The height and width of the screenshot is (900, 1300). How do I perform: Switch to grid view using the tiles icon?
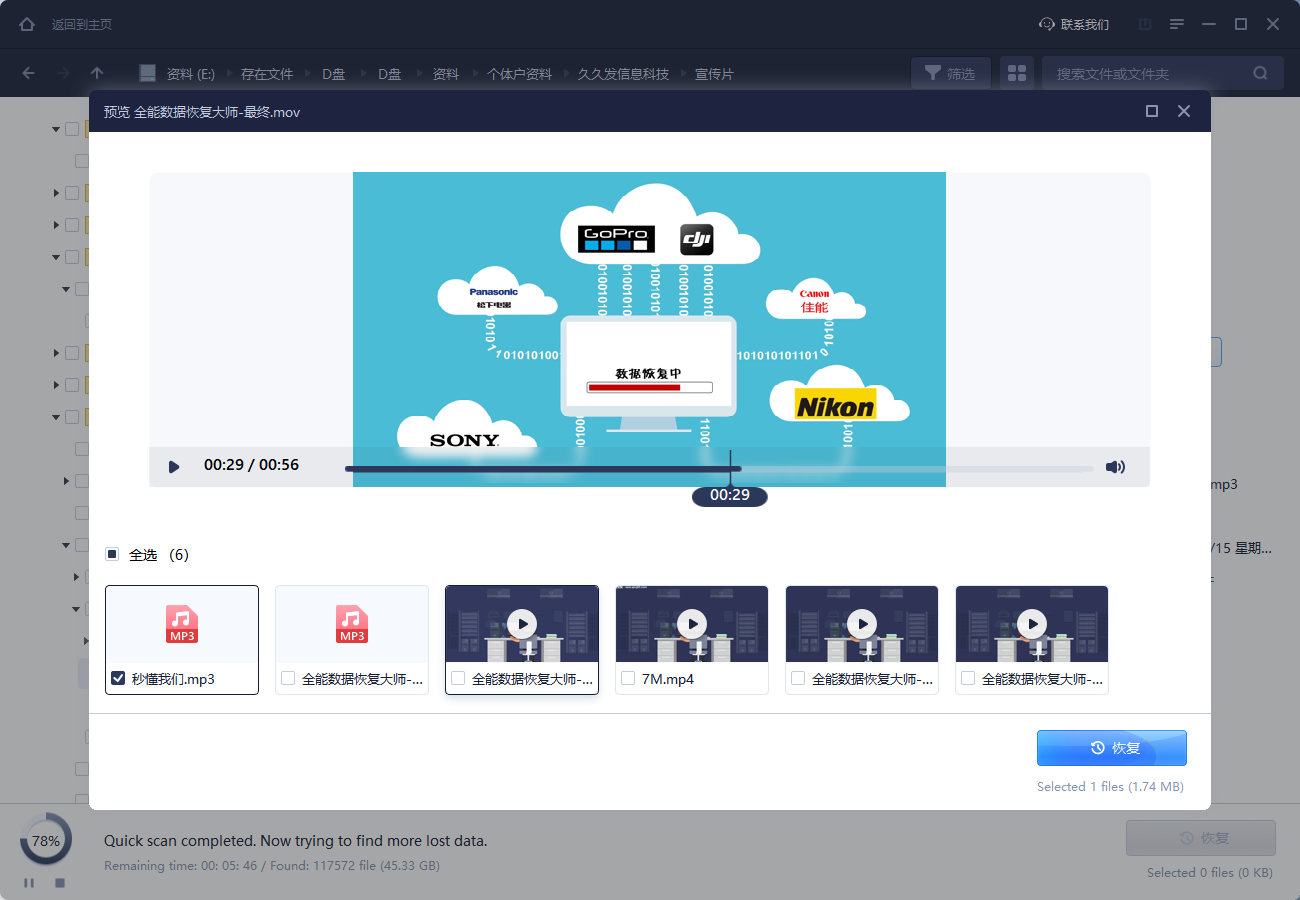tap(1017, 73)
